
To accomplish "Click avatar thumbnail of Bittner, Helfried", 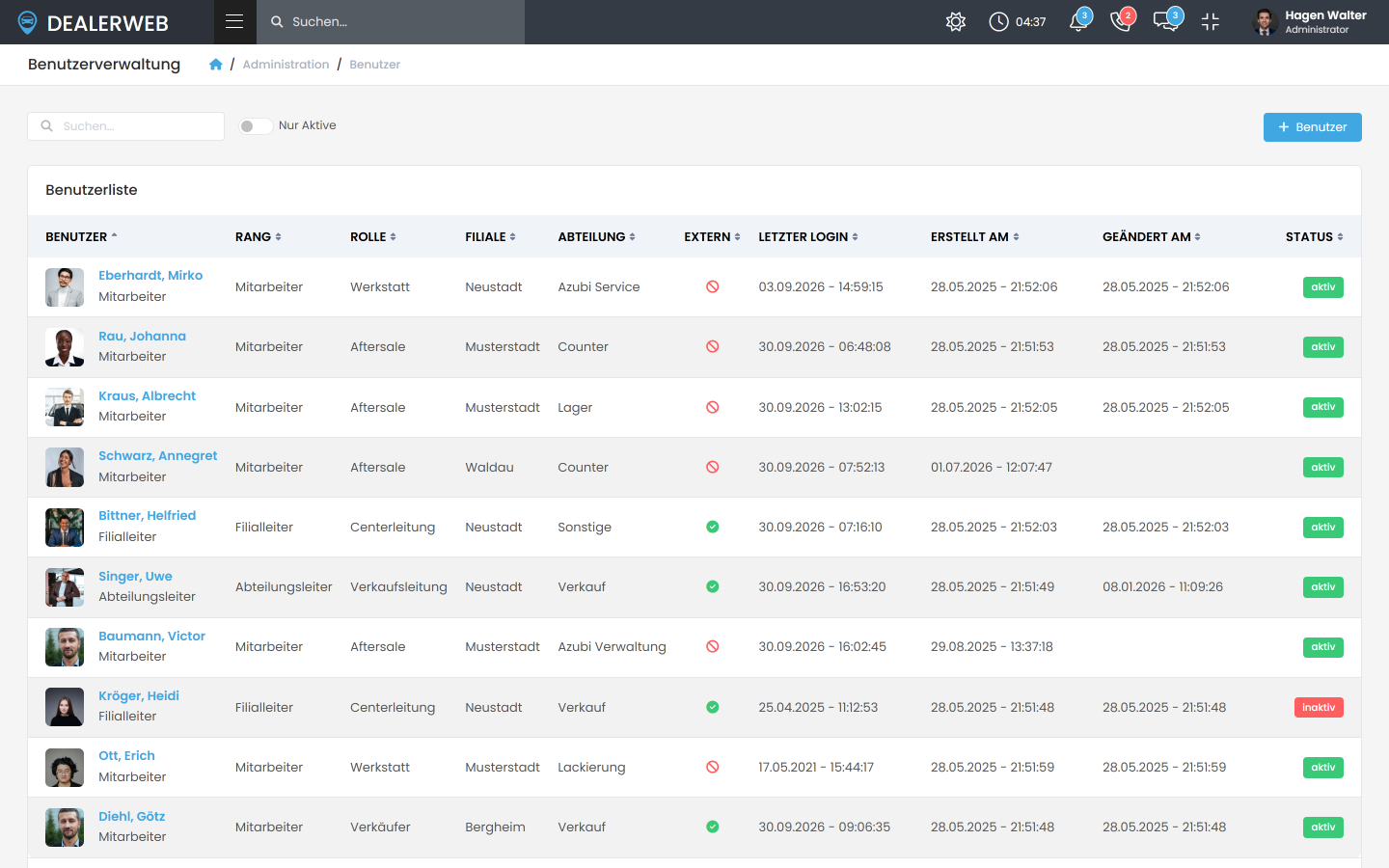I will click(x=65, y=528).
